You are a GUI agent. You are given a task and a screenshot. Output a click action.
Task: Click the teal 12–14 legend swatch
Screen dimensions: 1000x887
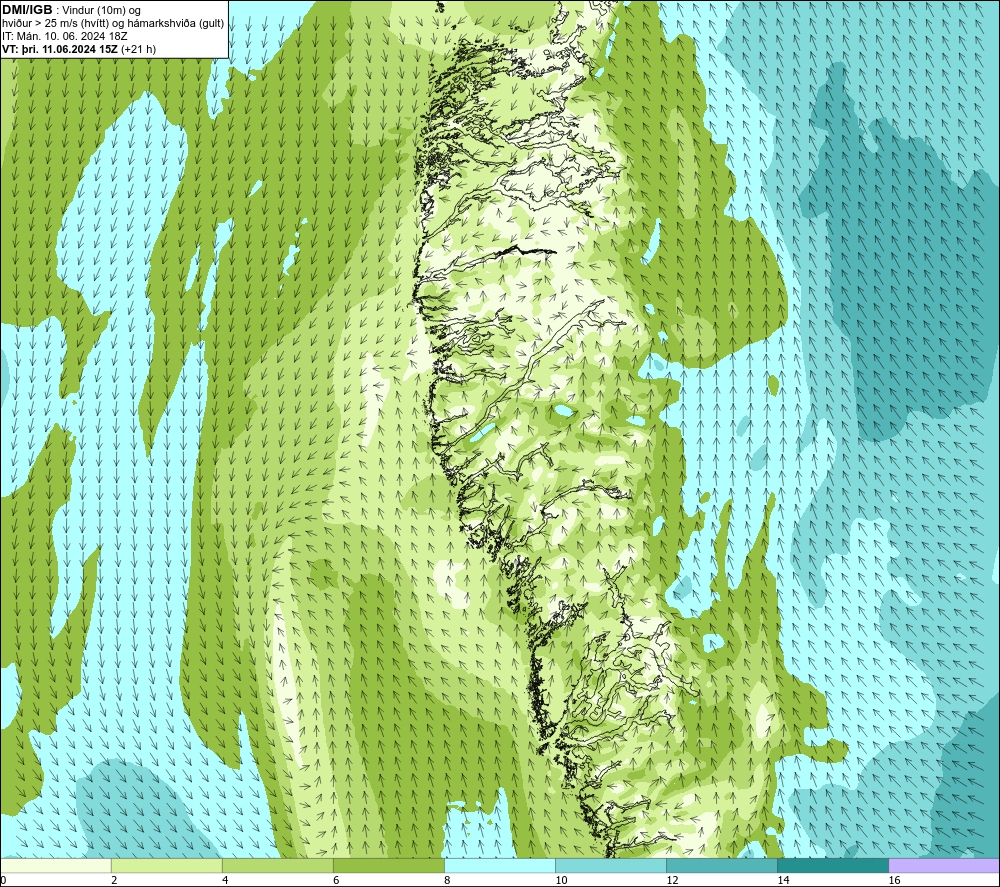click(x=721, y=866)
